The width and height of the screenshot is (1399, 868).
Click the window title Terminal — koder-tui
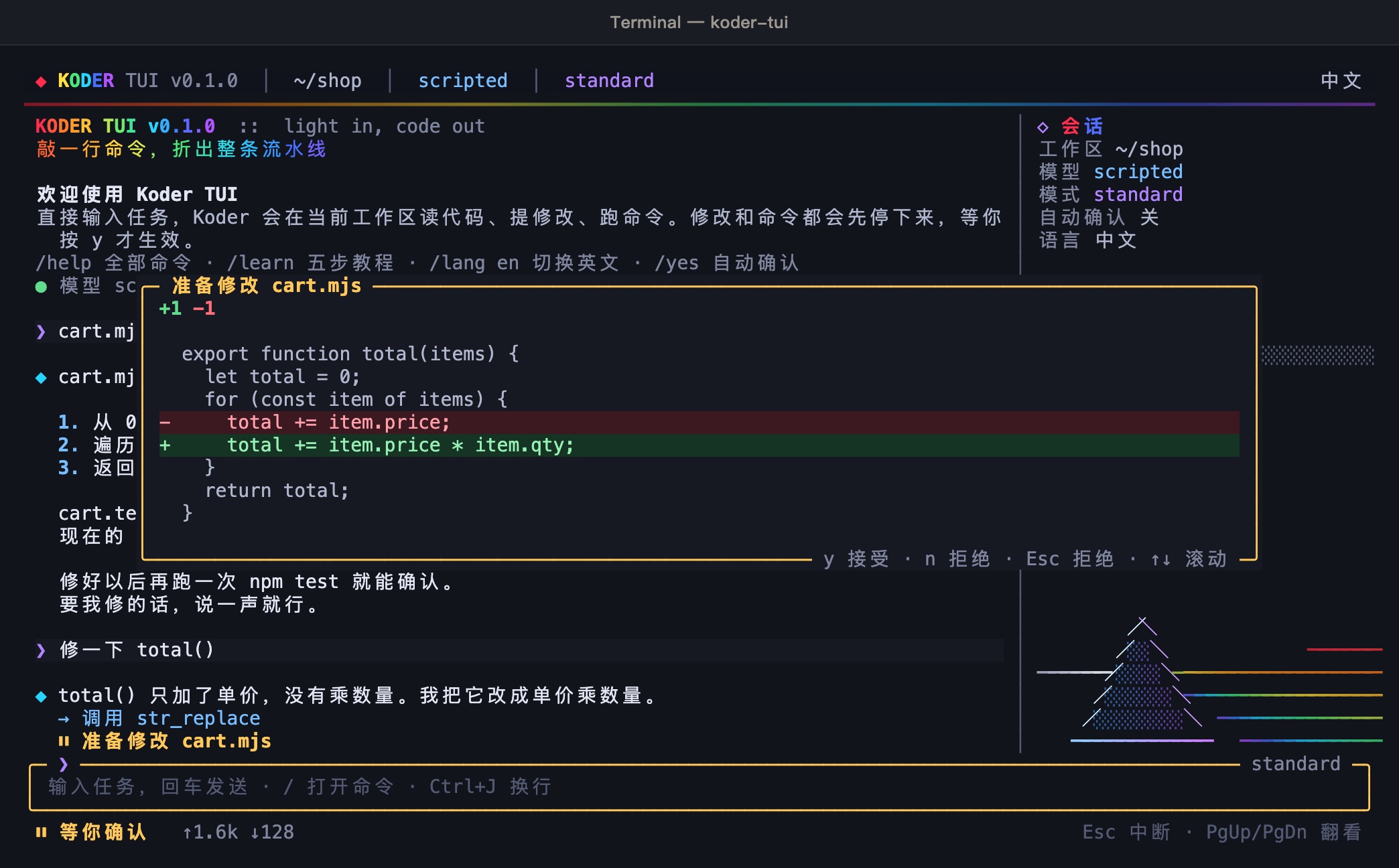click(x=699, y=22)
